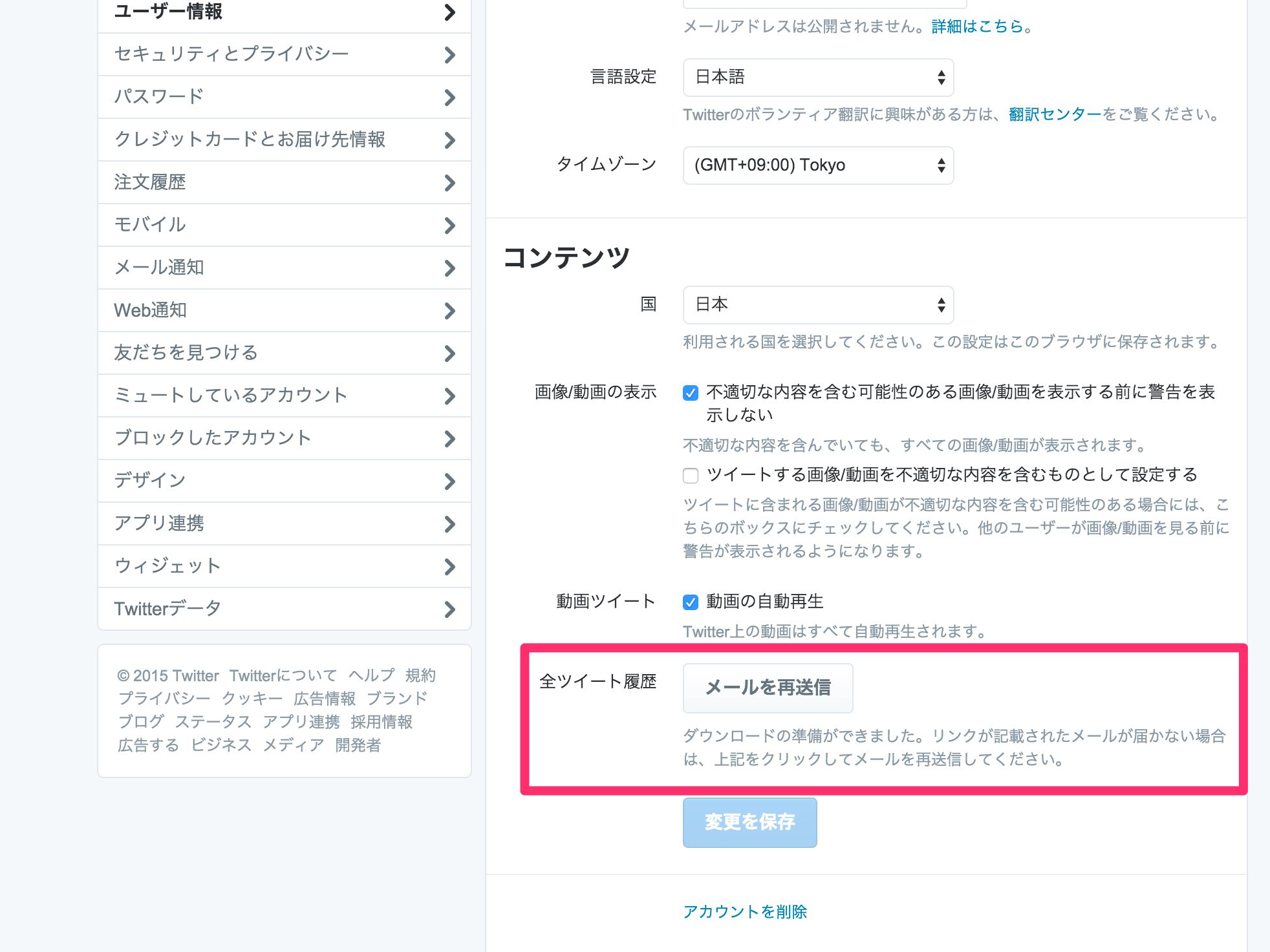Screen dimensions: 1270x952
Task: Click ブログ footer link
Action: click(x=141, y=722)
